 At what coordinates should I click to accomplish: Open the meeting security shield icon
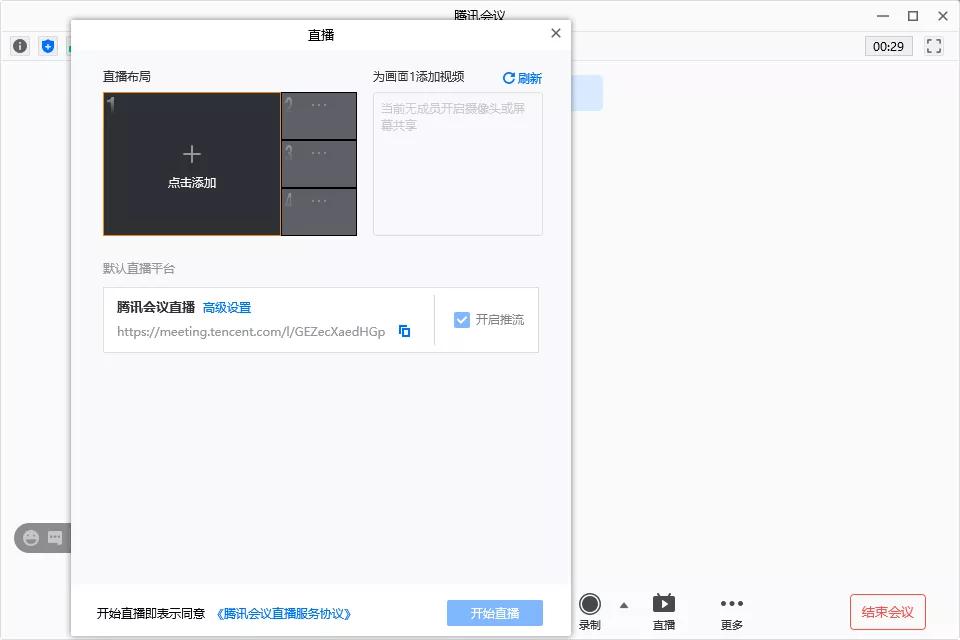point(47,45)
